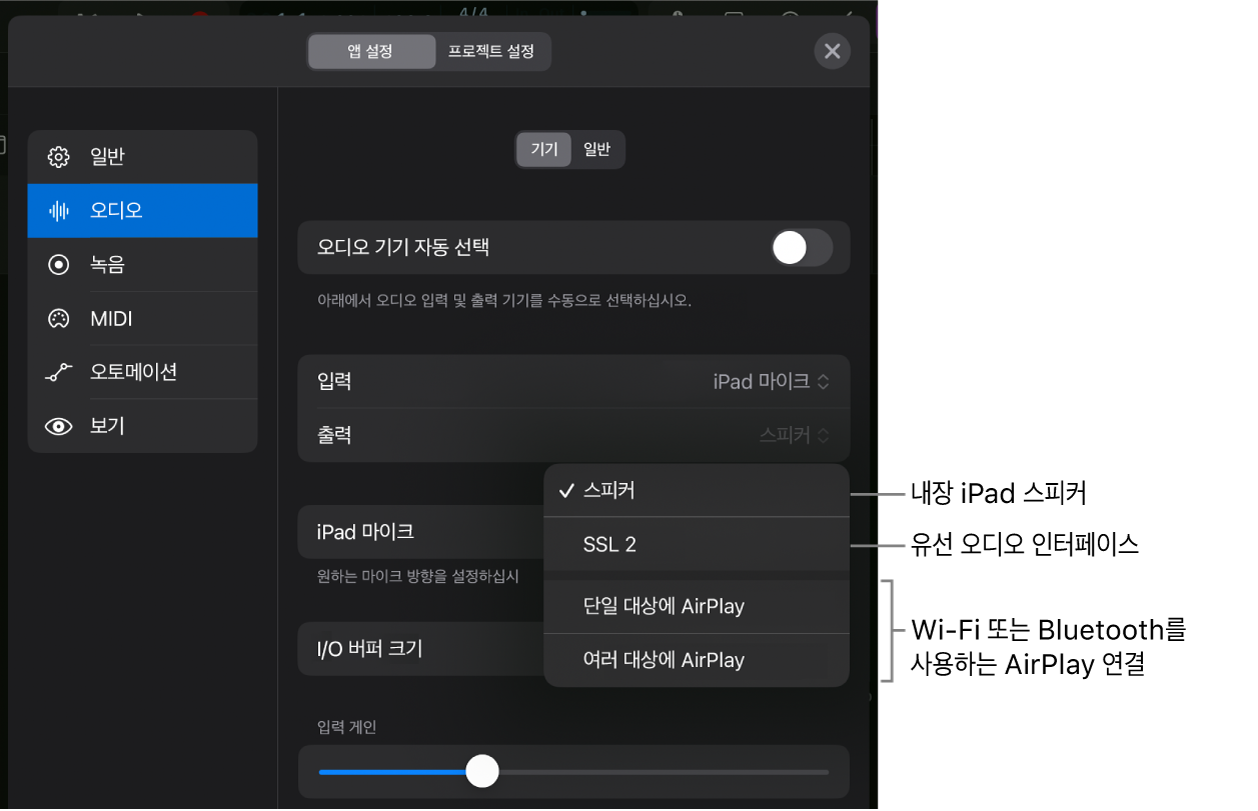Open the 일반 settings via gear icon

[x=59, y=156]
